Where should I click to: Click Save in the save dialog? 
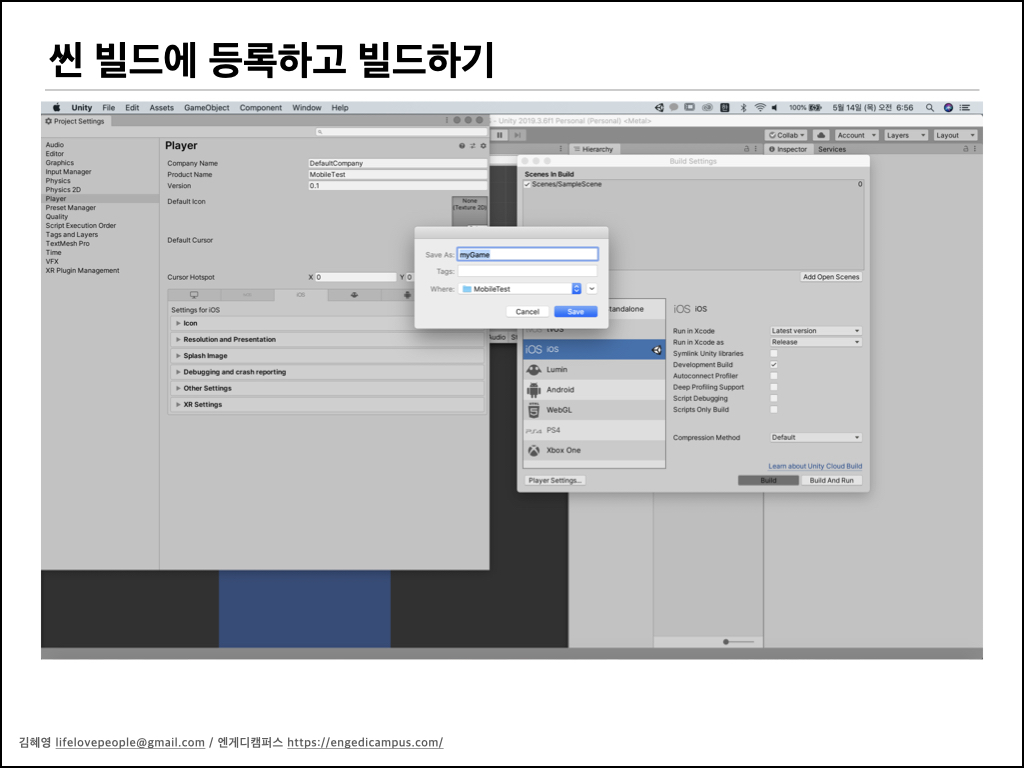coord(575,312)
